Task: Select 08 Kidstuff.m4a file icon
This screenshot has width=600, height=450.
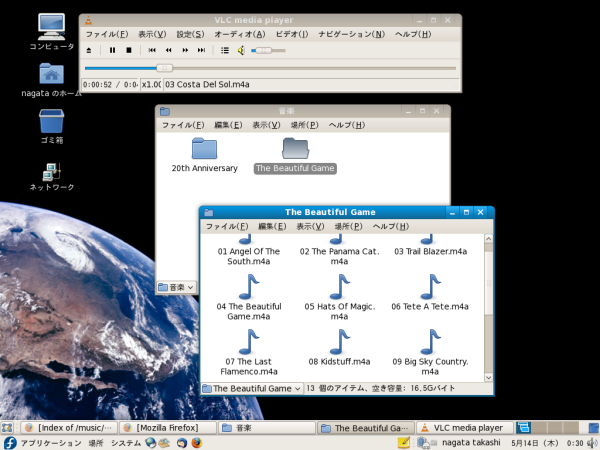Action: [339, 341]
